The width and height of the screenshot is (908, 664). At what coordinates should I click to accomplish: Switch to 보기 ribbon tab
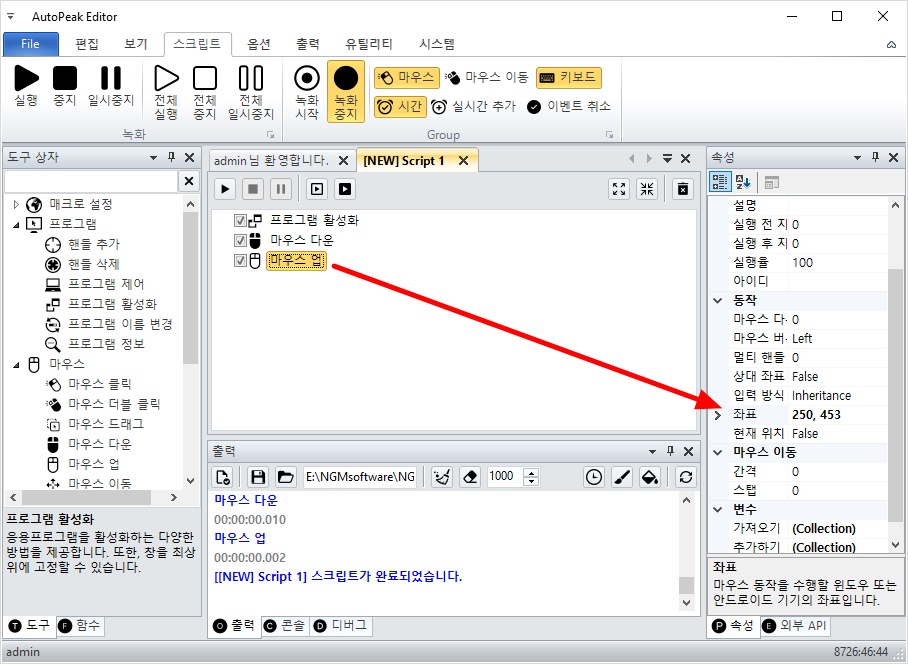tap(136, 44)
